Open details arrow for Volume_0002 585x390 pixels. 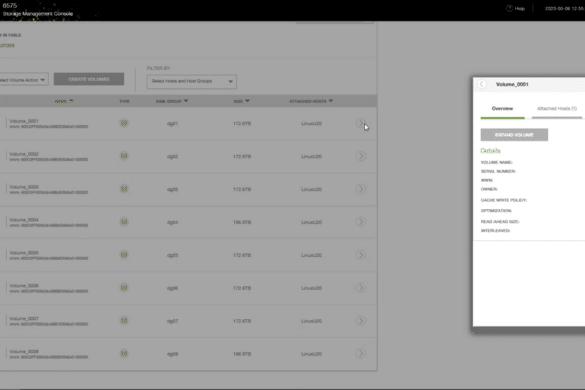(360, 156)
